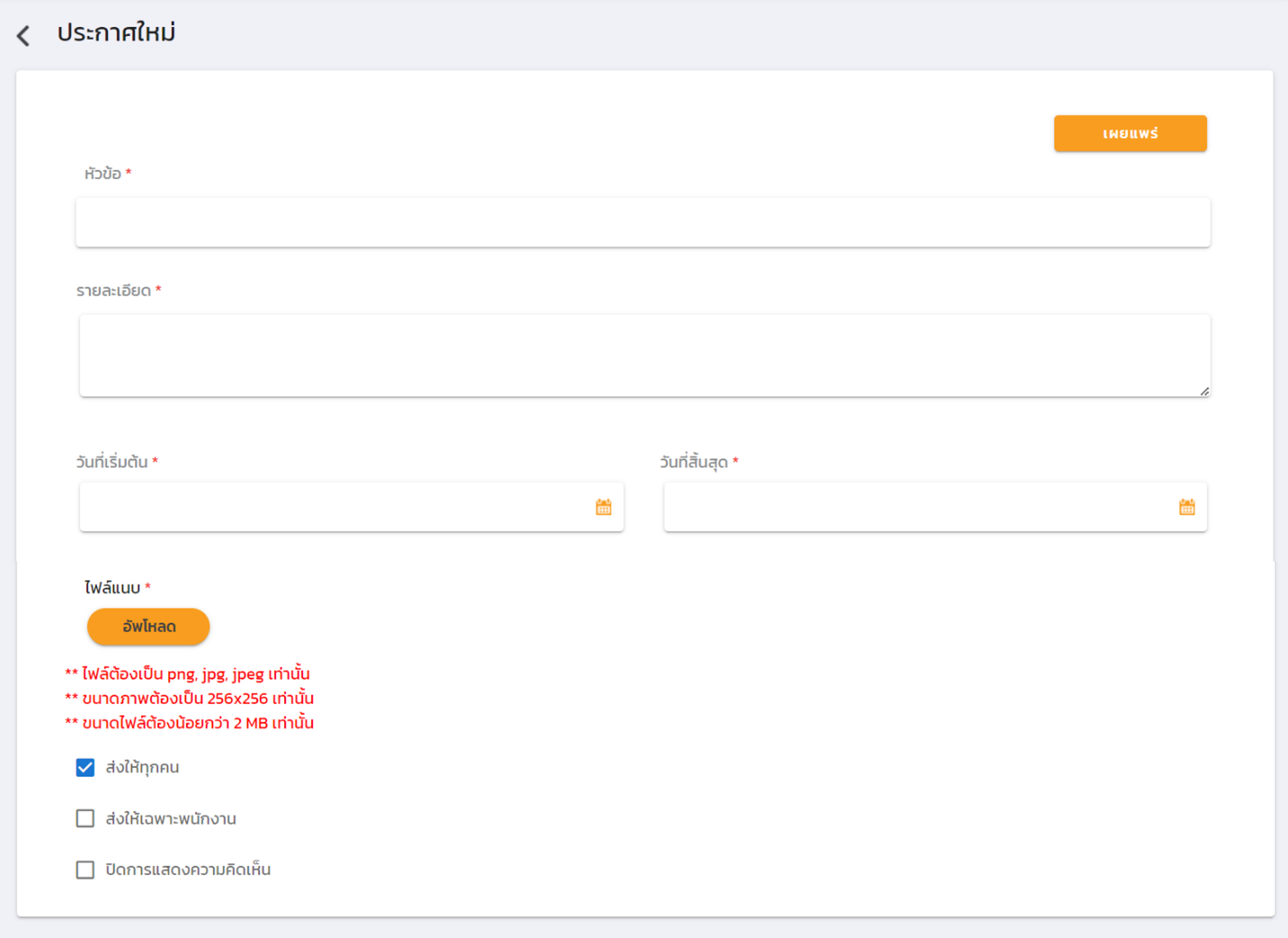Open the end date calendar icon
The image size is (1288, 938).
click(x=1187, y=507)
